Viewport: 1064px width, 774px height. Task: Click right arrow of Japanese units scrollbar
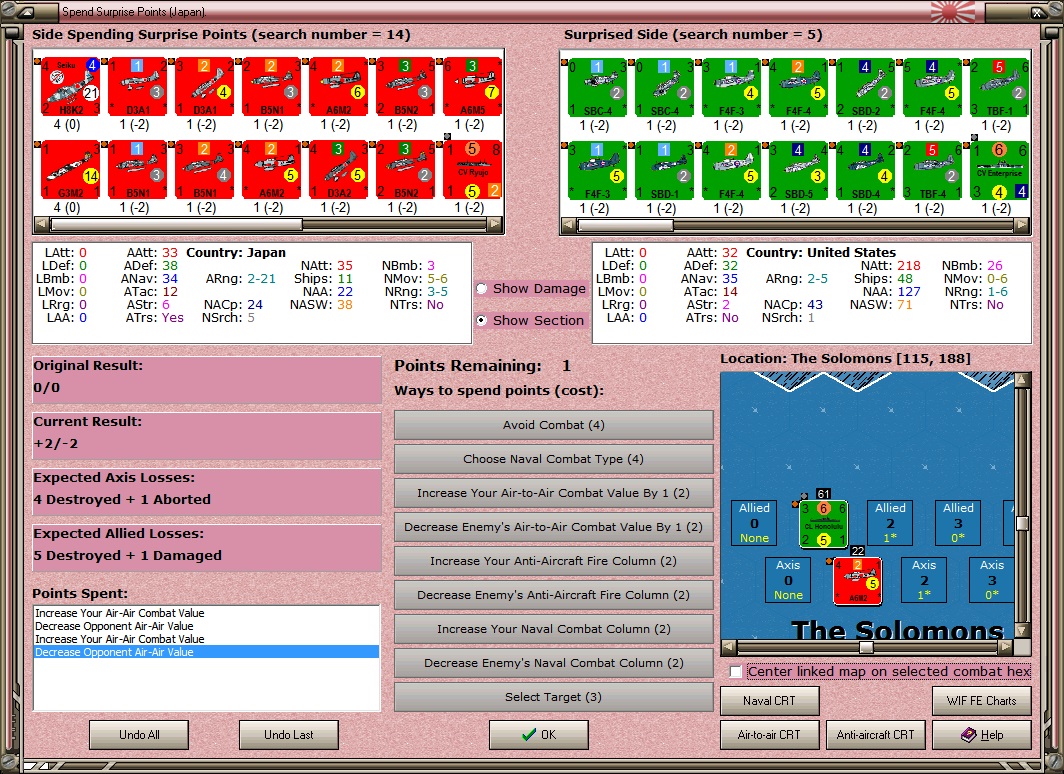[x=495, y=224]
